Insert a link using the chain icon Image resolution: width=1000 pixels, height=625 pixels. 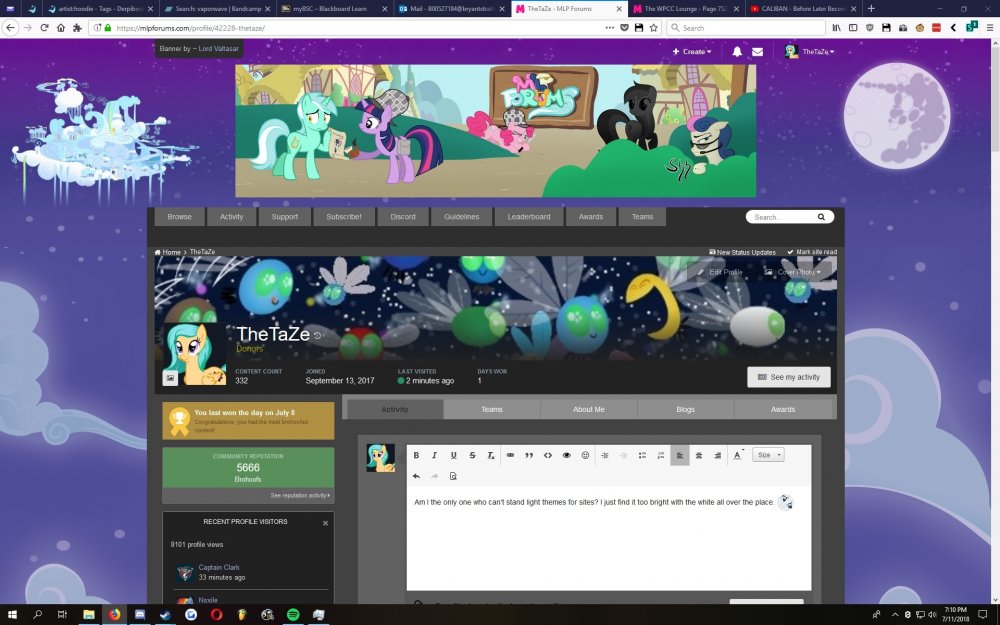pyautogui.click(x=510, y=455)
